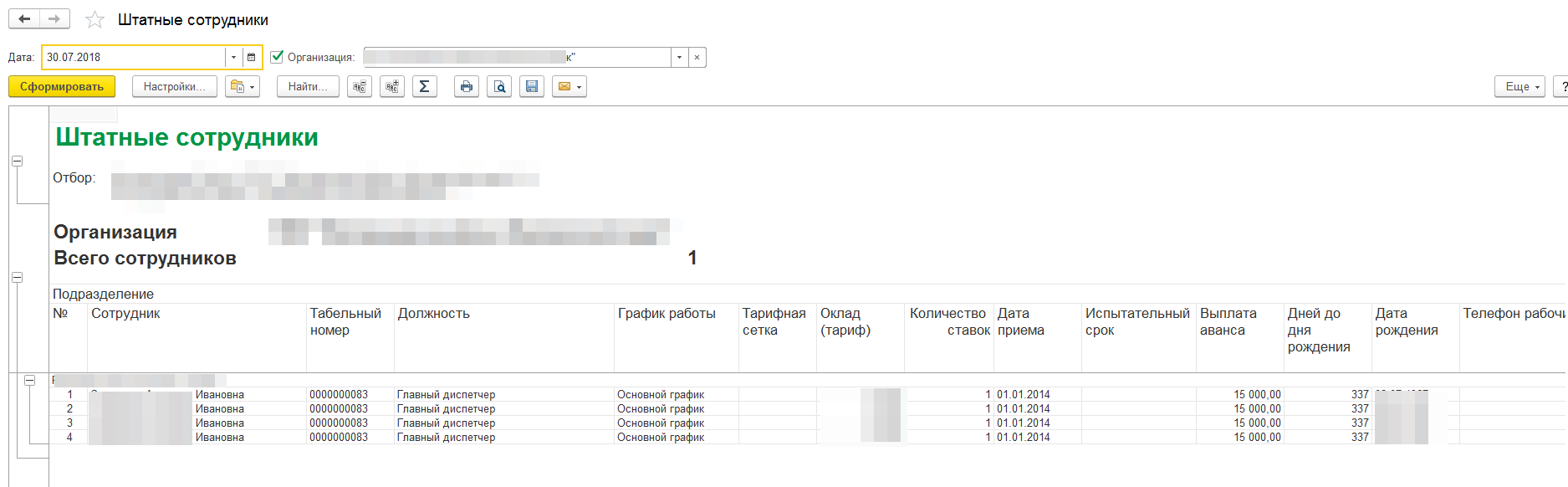Collapse the Отбор section in the left margin
The image size is (1568, 487).
pyautogui.click(x=17, y=161)
